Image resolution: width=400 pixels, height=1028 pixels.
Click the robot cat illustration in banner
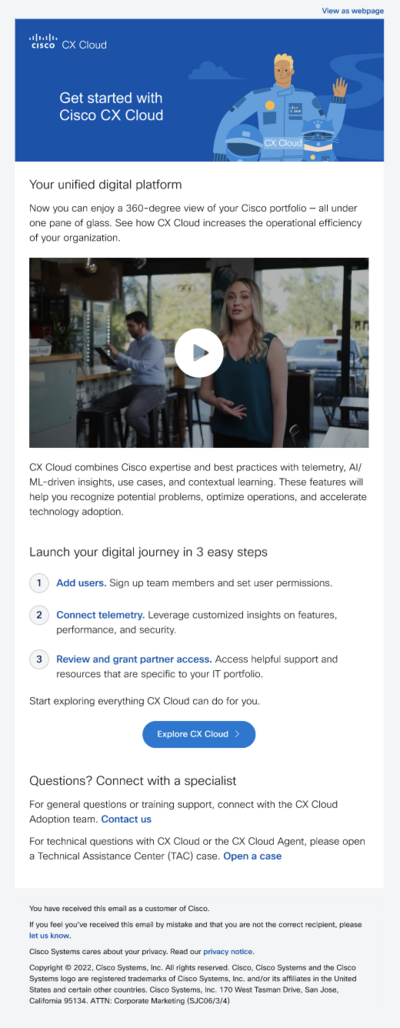point(318,140)
